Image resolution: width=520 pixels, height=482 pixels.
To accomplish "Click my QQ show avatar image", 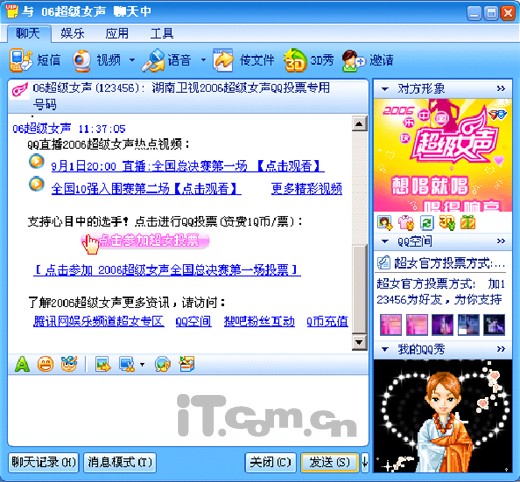I will click(x=443, y=416).
